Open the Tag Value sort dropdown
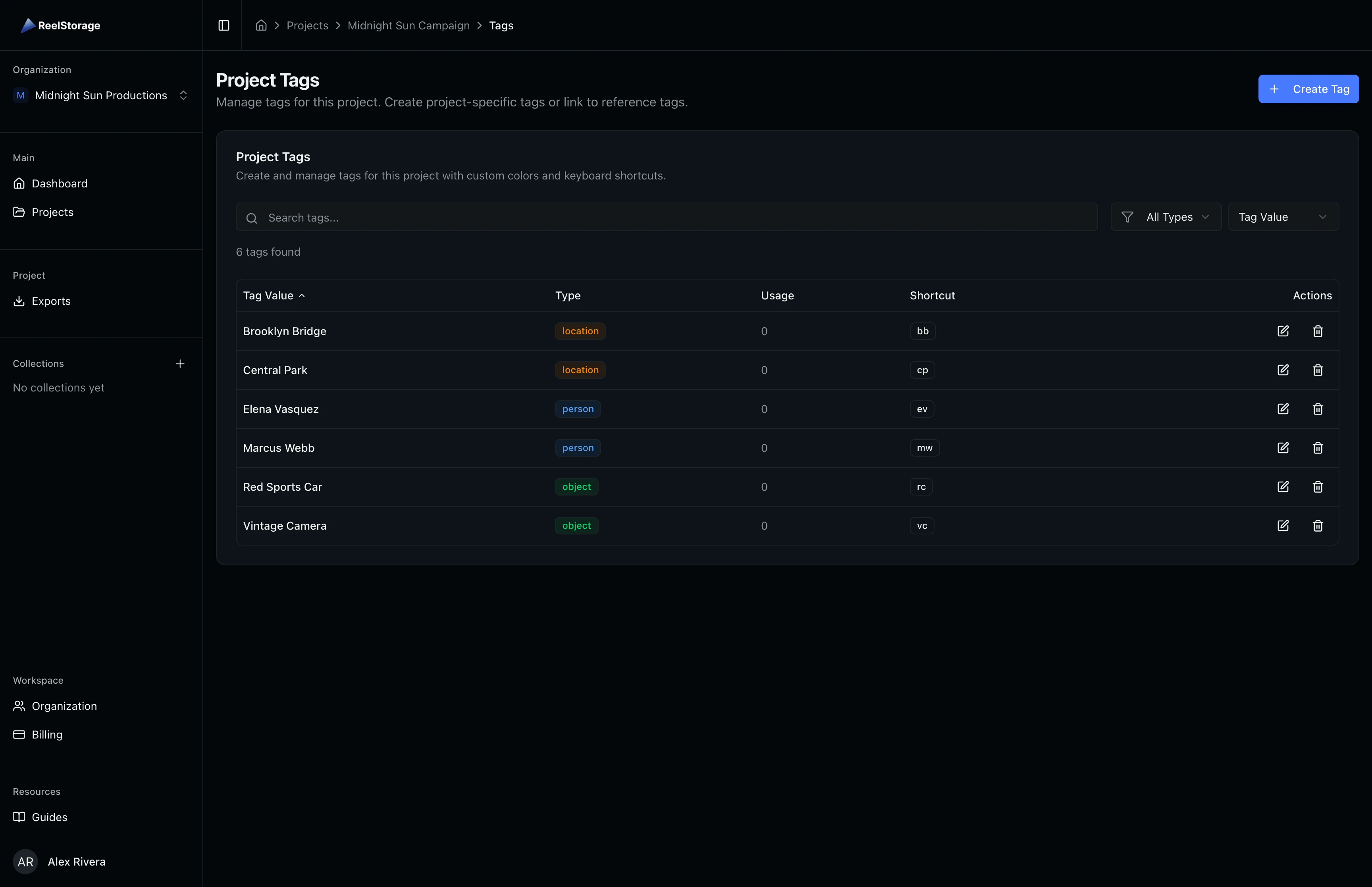Viewport: 1372px width, 887px height. pyautogui.click(x=1283, y=216)
